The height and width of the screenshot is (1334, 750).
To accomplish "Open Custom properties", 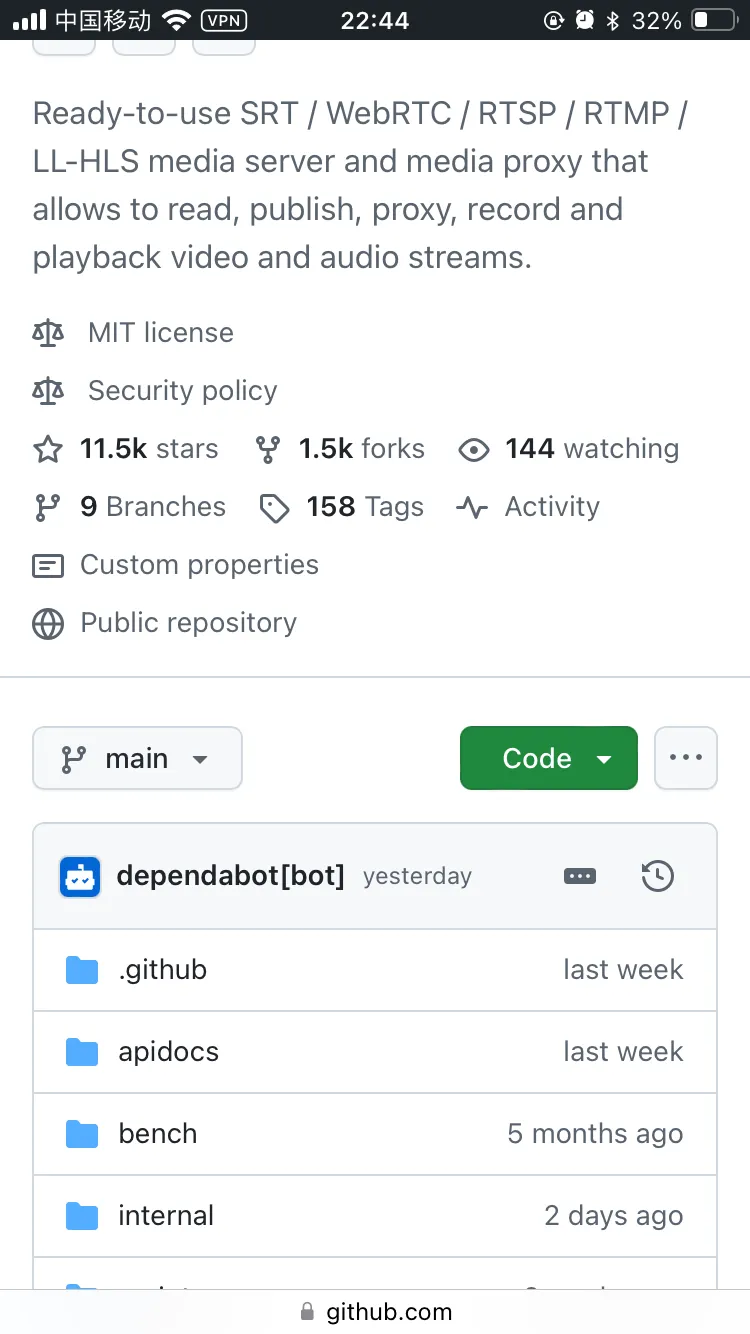I will click(x=199, y=565).
